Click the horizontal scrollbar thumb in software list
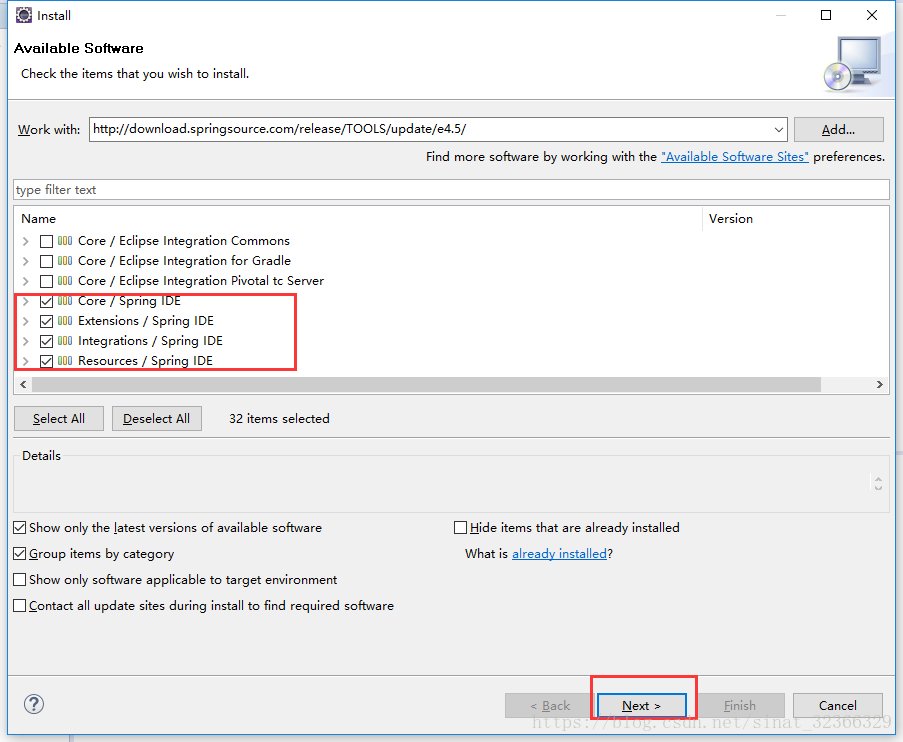Image resolution: width=903 pixels, height=742 pixels. 426,384
